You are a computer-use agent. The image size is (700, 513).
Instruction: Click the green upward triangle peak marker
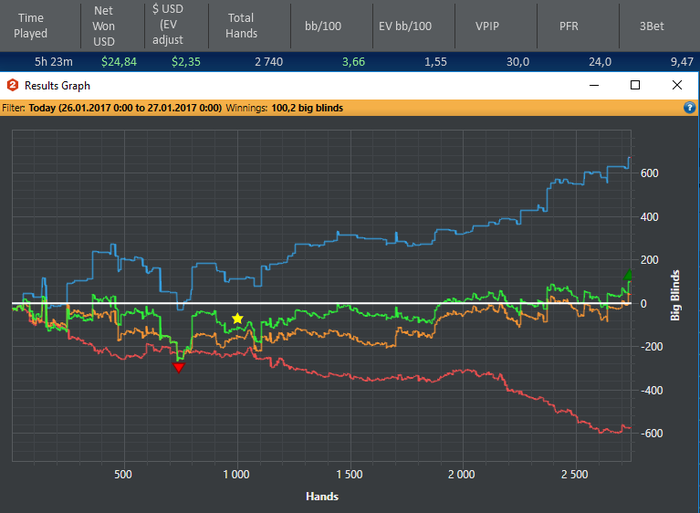[x=629, y=275]
